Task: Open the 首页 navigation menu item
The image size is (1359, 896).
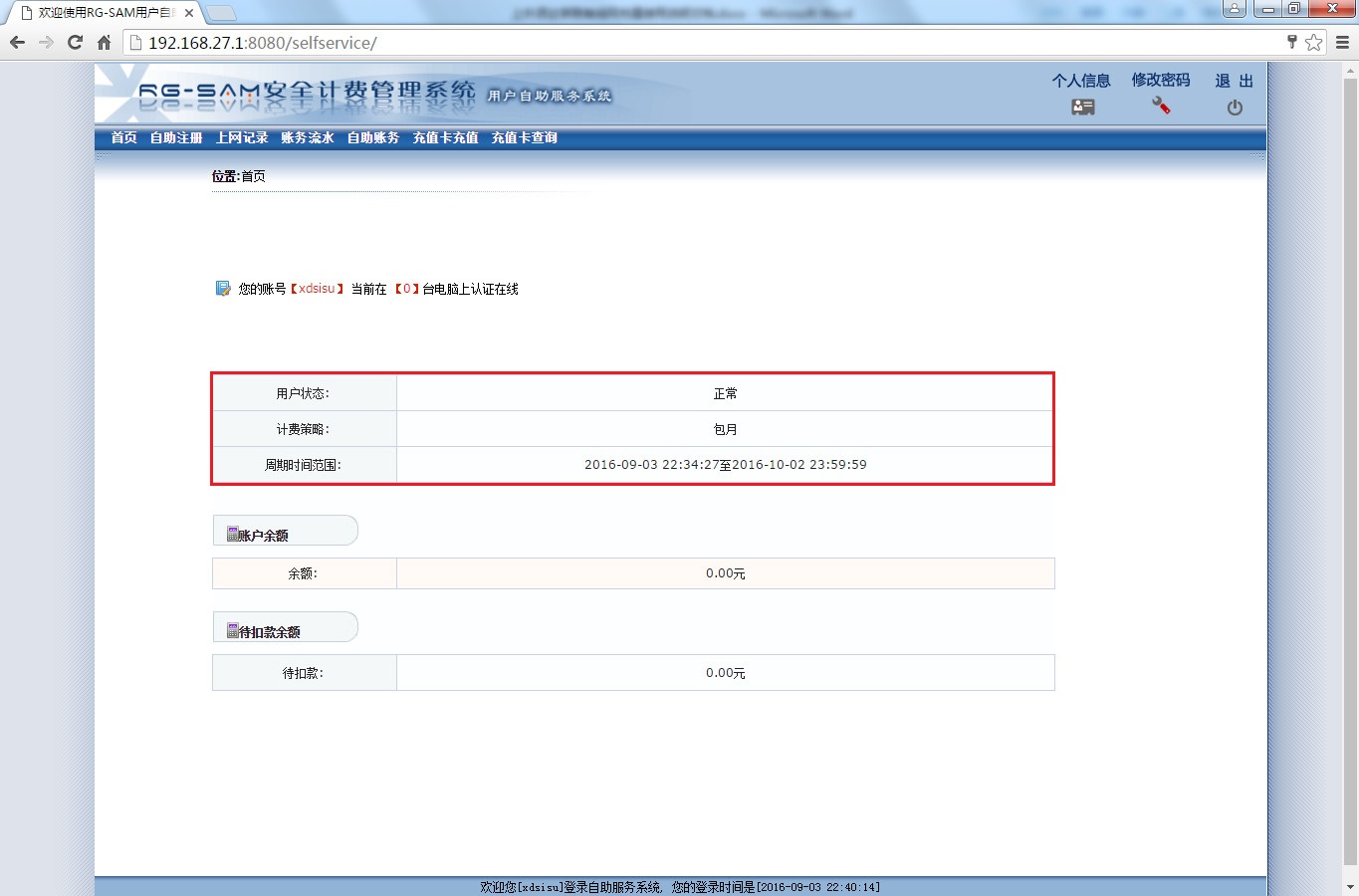Action: coord(124,137)
